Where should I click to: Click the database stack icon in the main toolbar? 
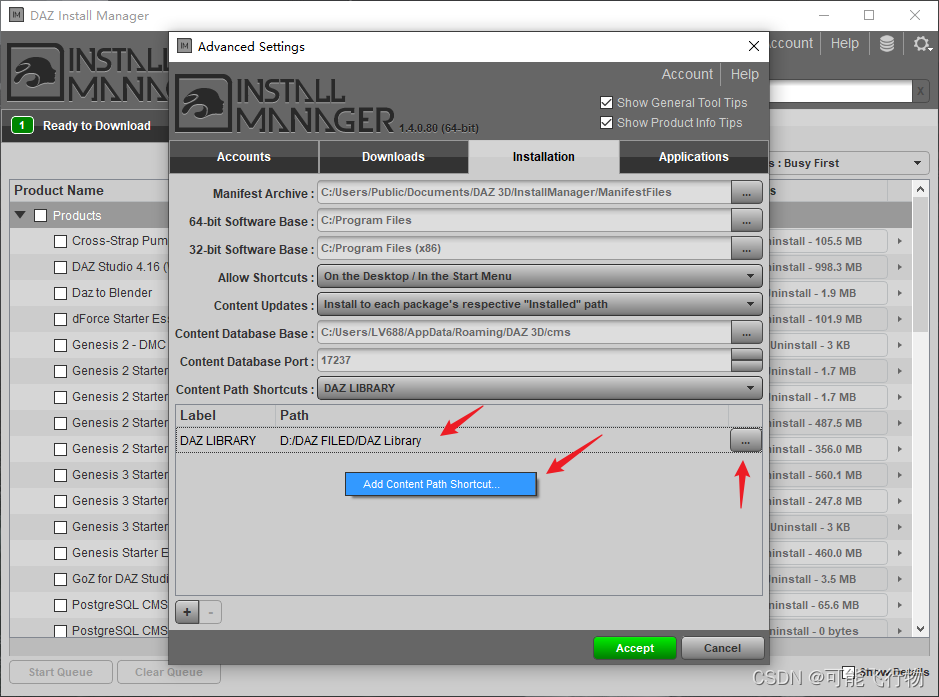pos(886,44)
